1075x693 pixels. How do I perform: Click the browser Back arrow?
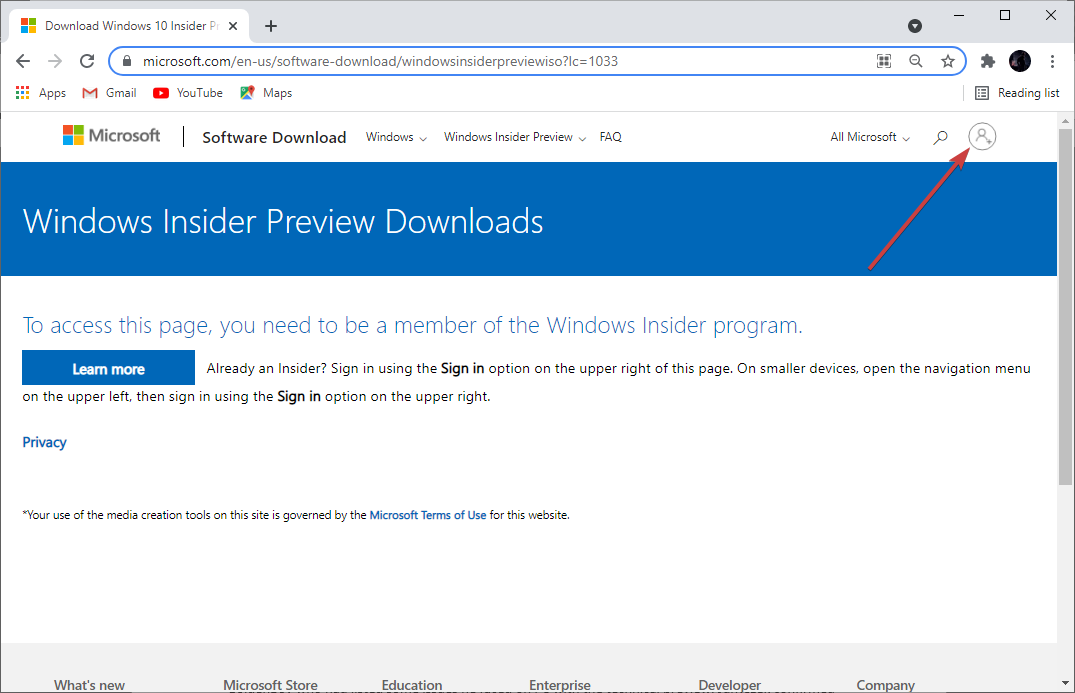[23, 61]
